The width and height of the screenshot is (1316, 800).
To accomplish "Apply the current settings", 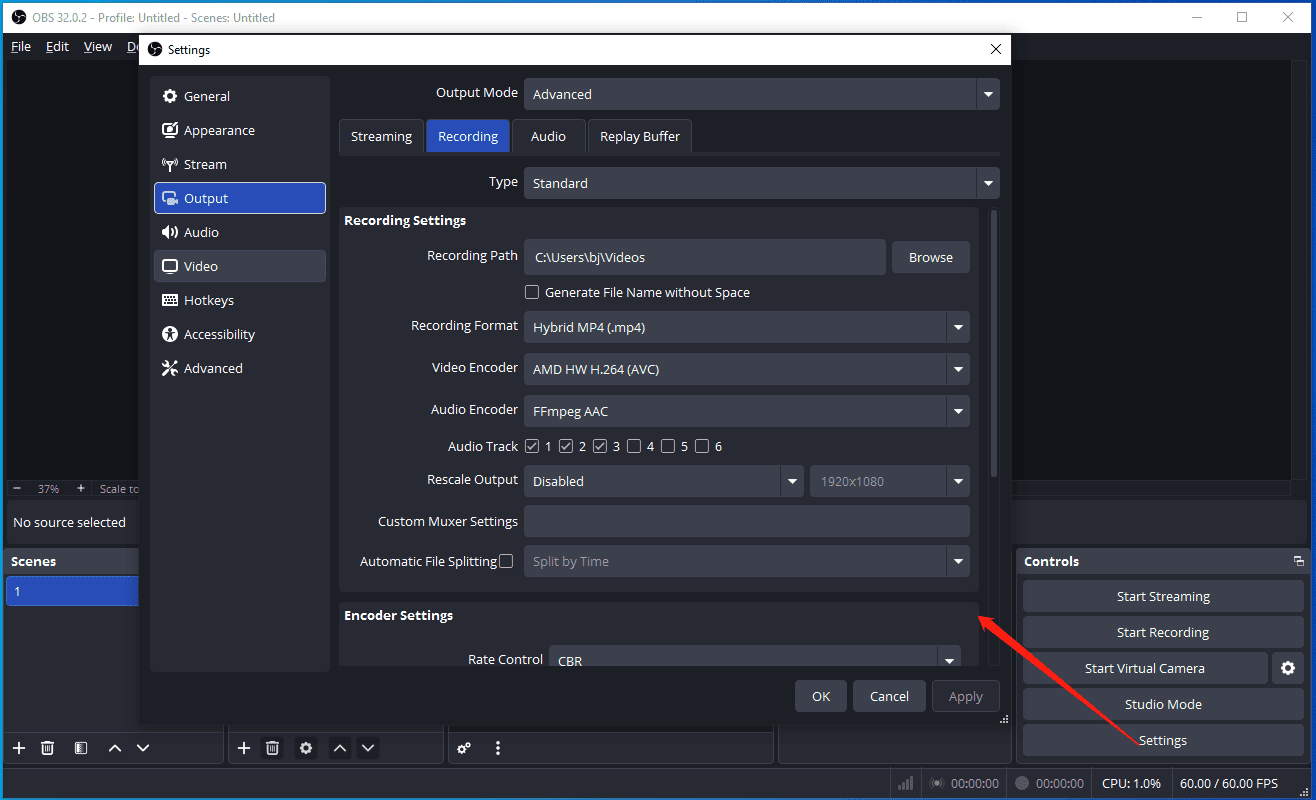I will pyautogui.click(x=965, y=696).
